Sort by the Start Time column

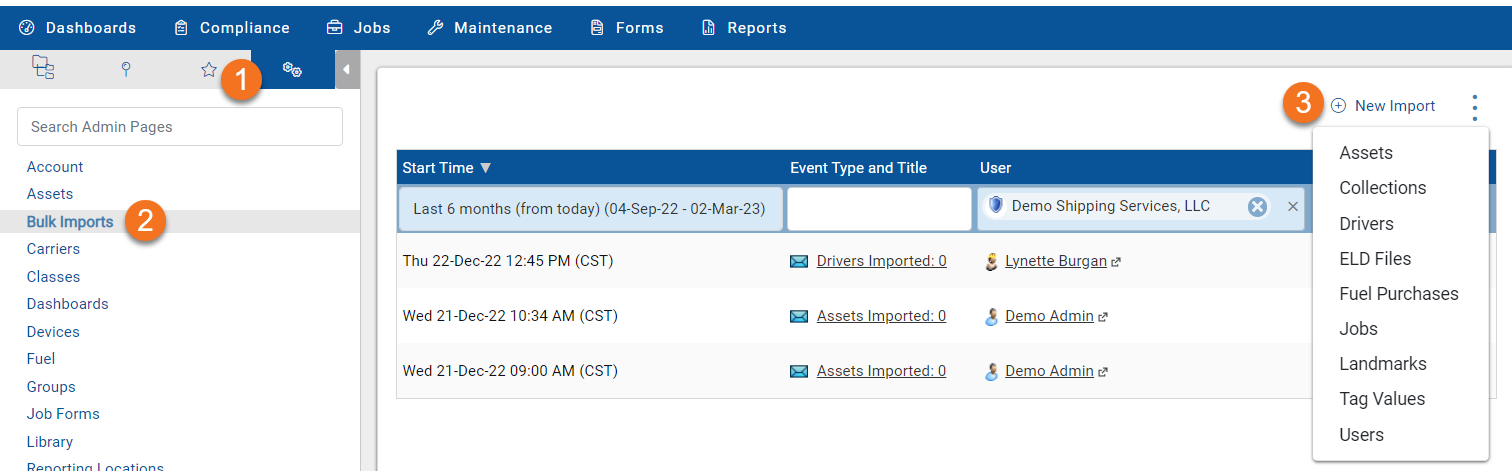(x=447, y=168)
